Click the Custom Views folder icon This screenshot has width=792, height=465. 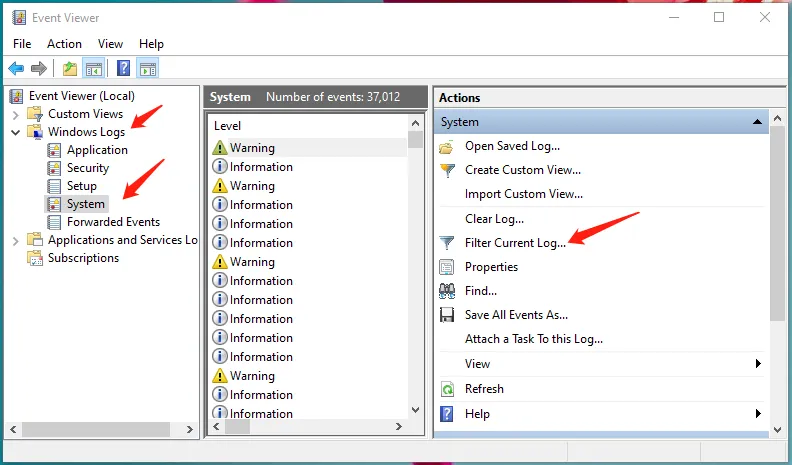tap(35, 114)
